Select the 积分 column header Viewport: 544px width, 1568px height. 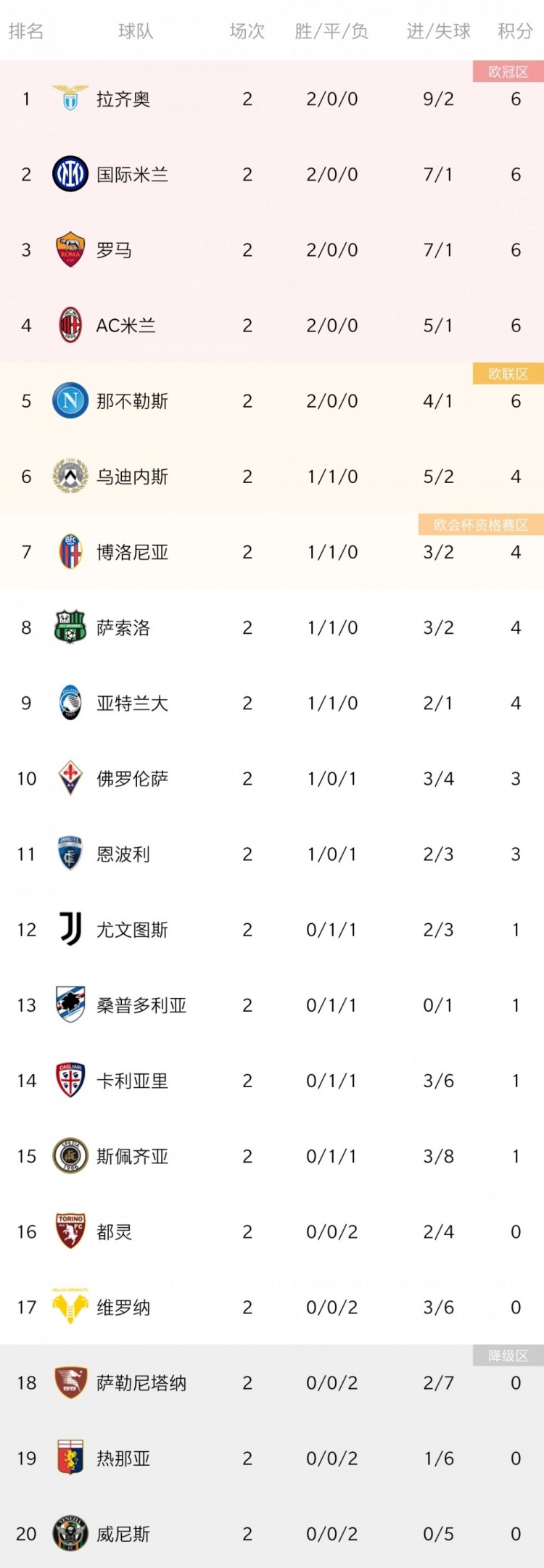(515, 31)
